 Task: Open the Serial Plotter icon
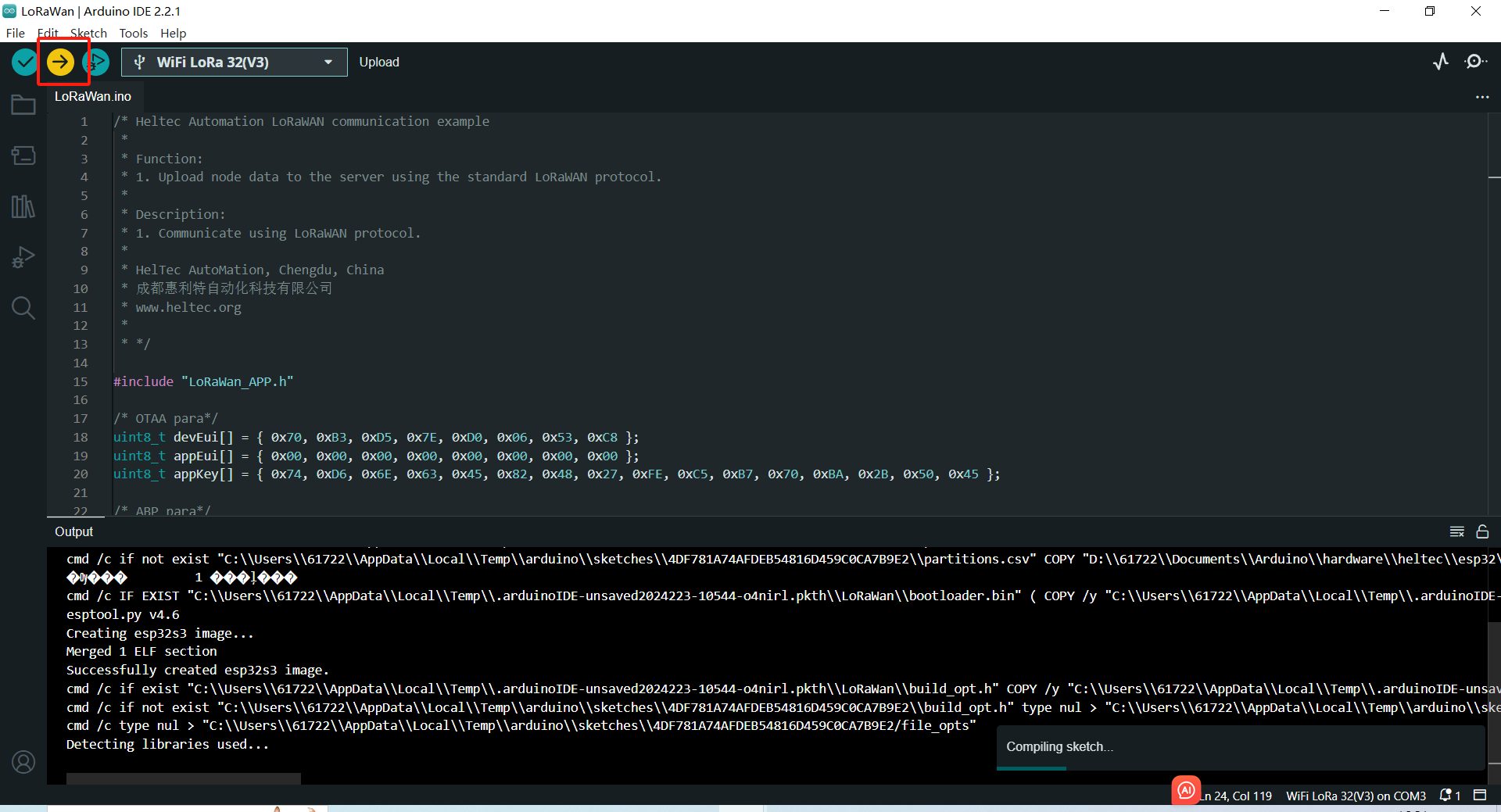pos(1441,62)
